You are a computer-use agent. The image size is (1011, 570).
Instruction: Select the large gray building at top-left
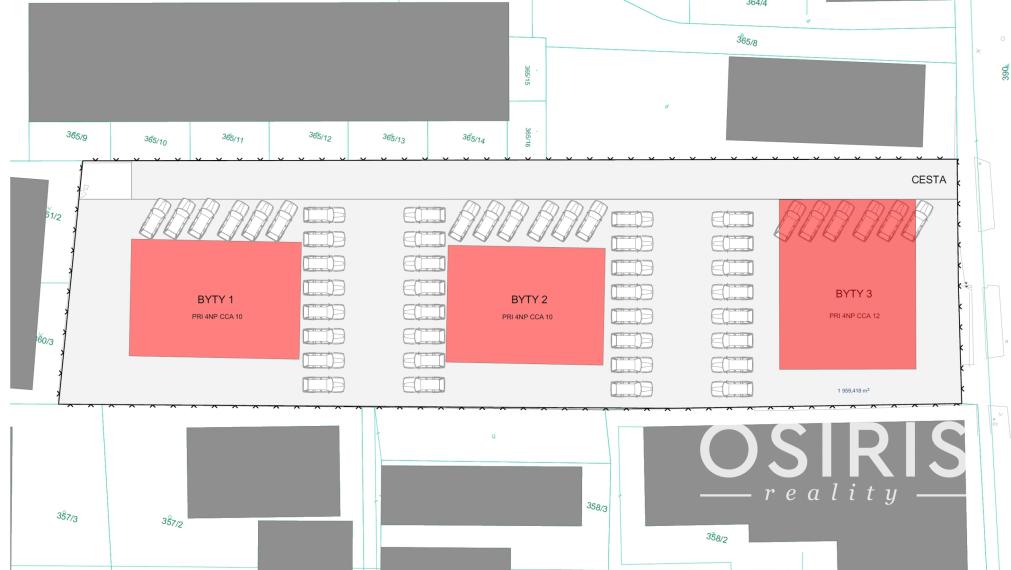(x=268, y=61)
